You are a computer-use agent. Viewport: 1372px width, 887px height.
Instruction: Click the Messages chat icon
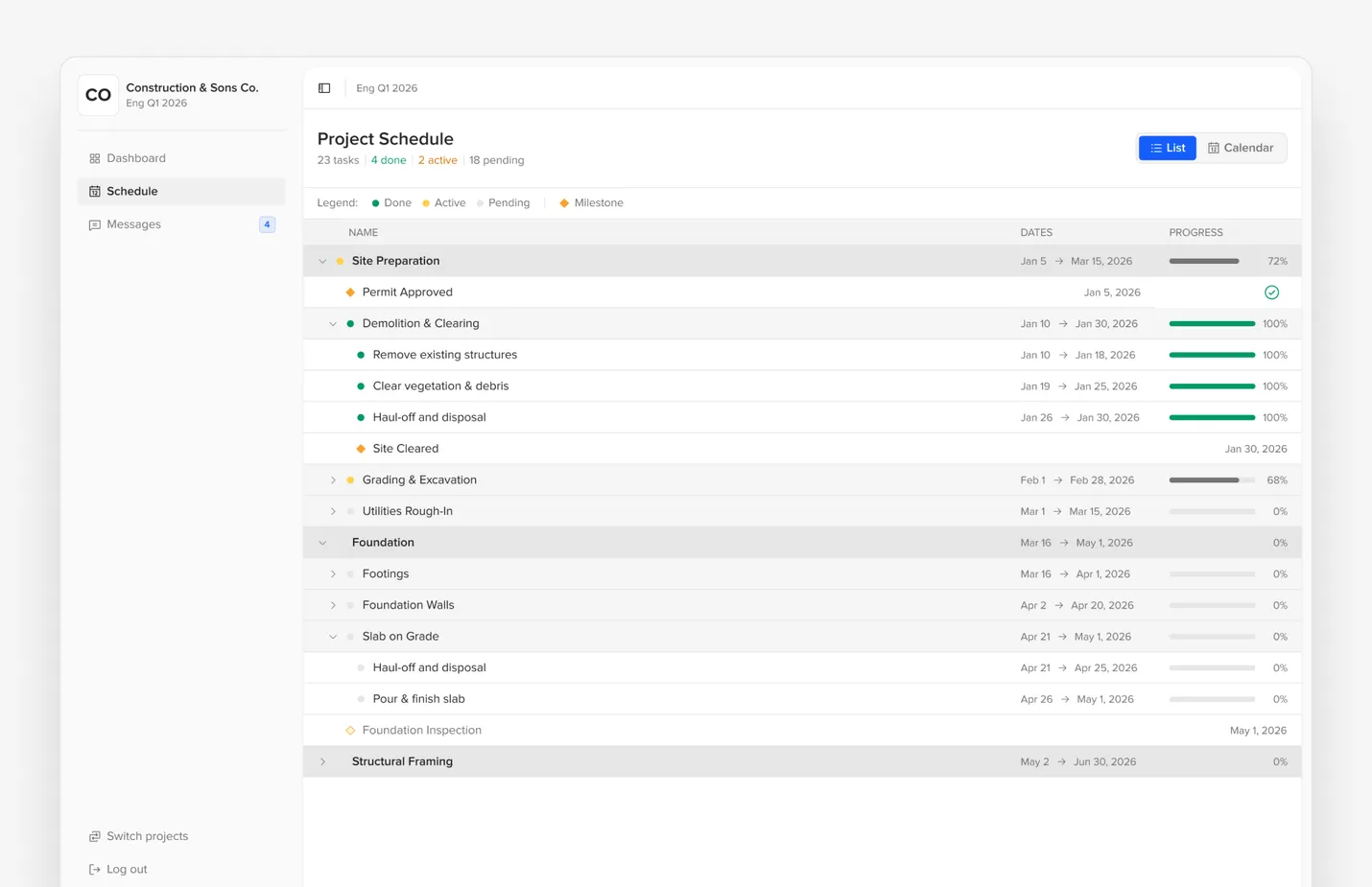click(x=94, y=224)
